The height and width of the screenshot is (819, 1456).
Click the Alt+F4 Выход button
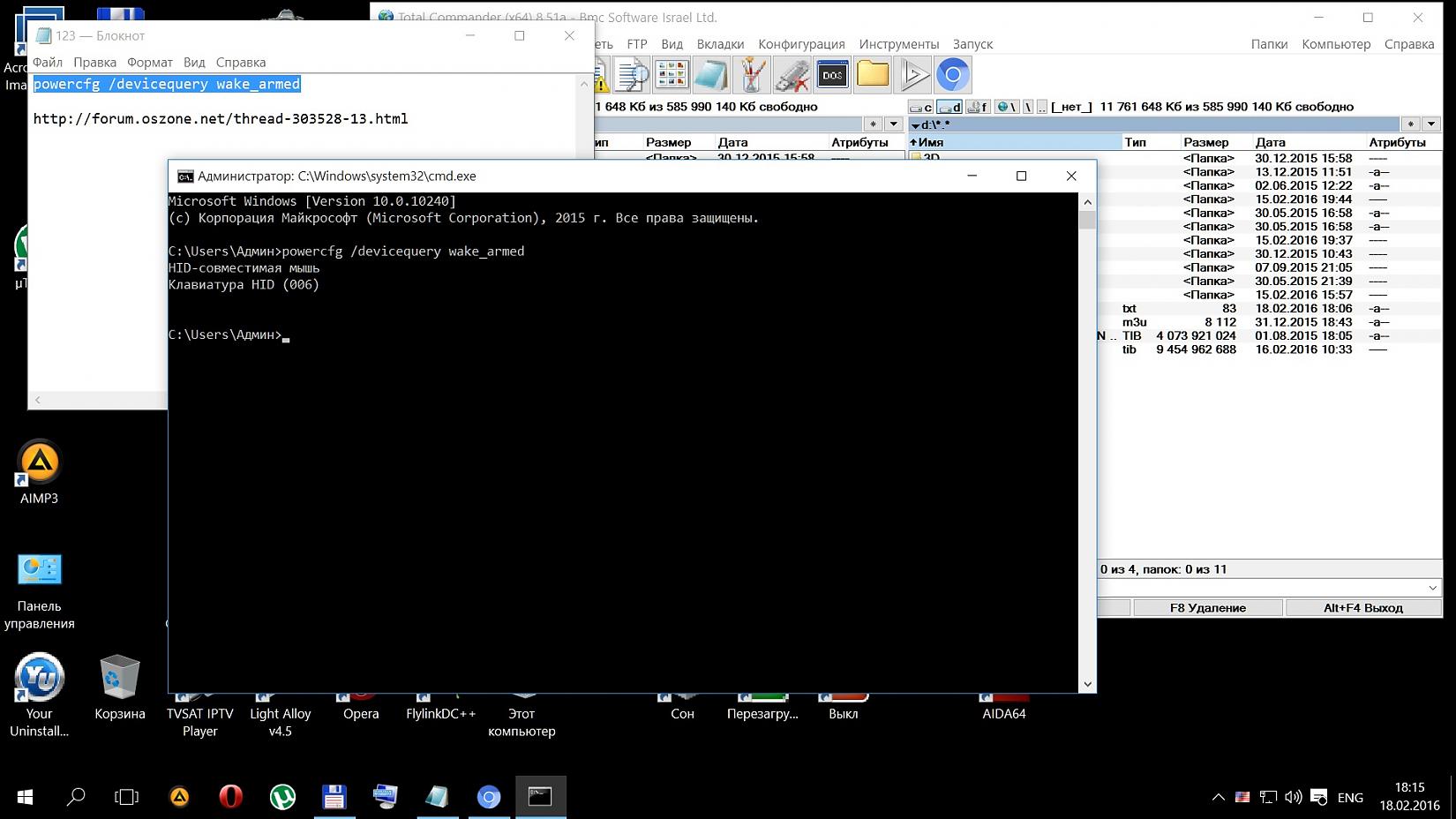click(1363, 608)
